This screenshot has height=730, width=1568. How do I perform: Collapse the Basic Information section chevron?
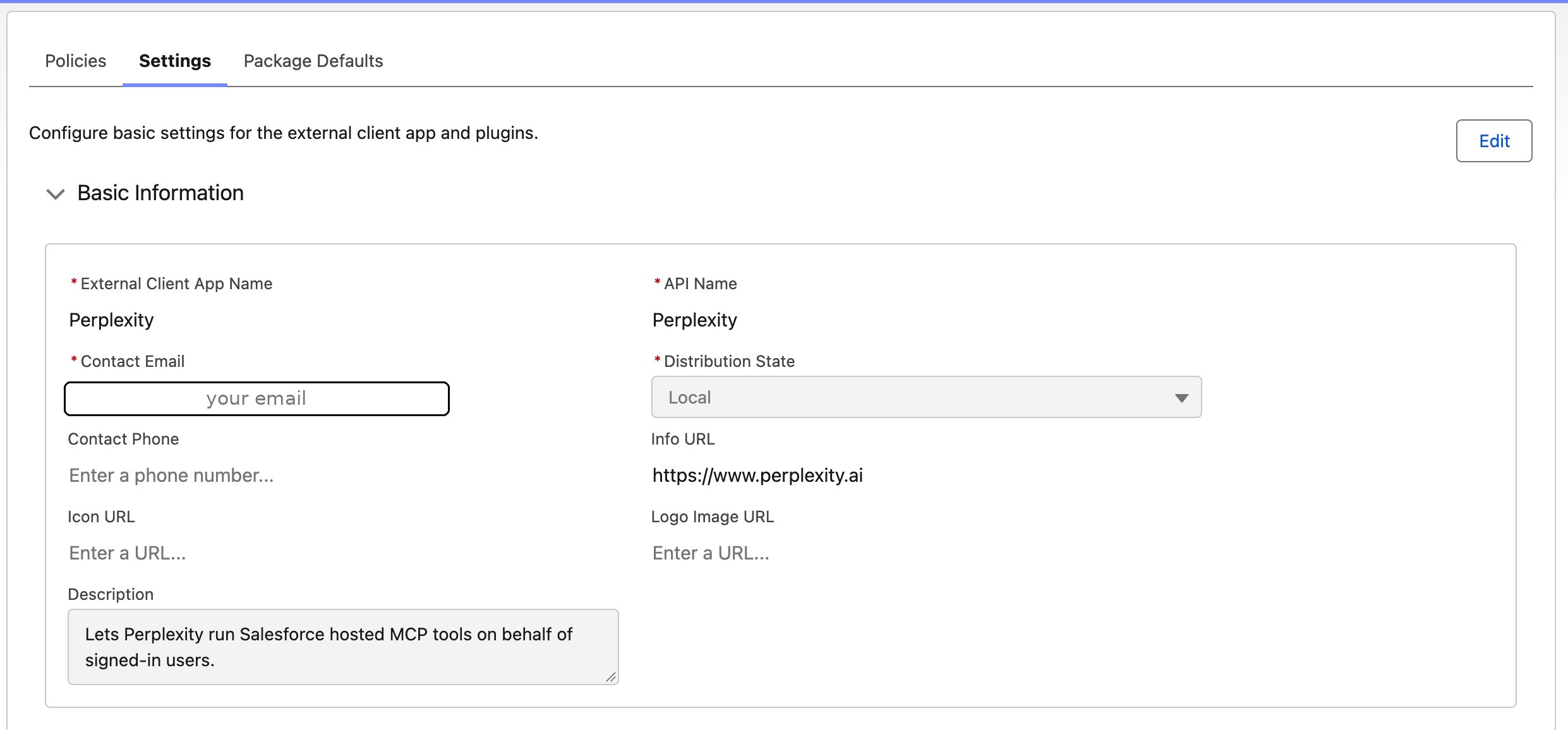(56, 194)
